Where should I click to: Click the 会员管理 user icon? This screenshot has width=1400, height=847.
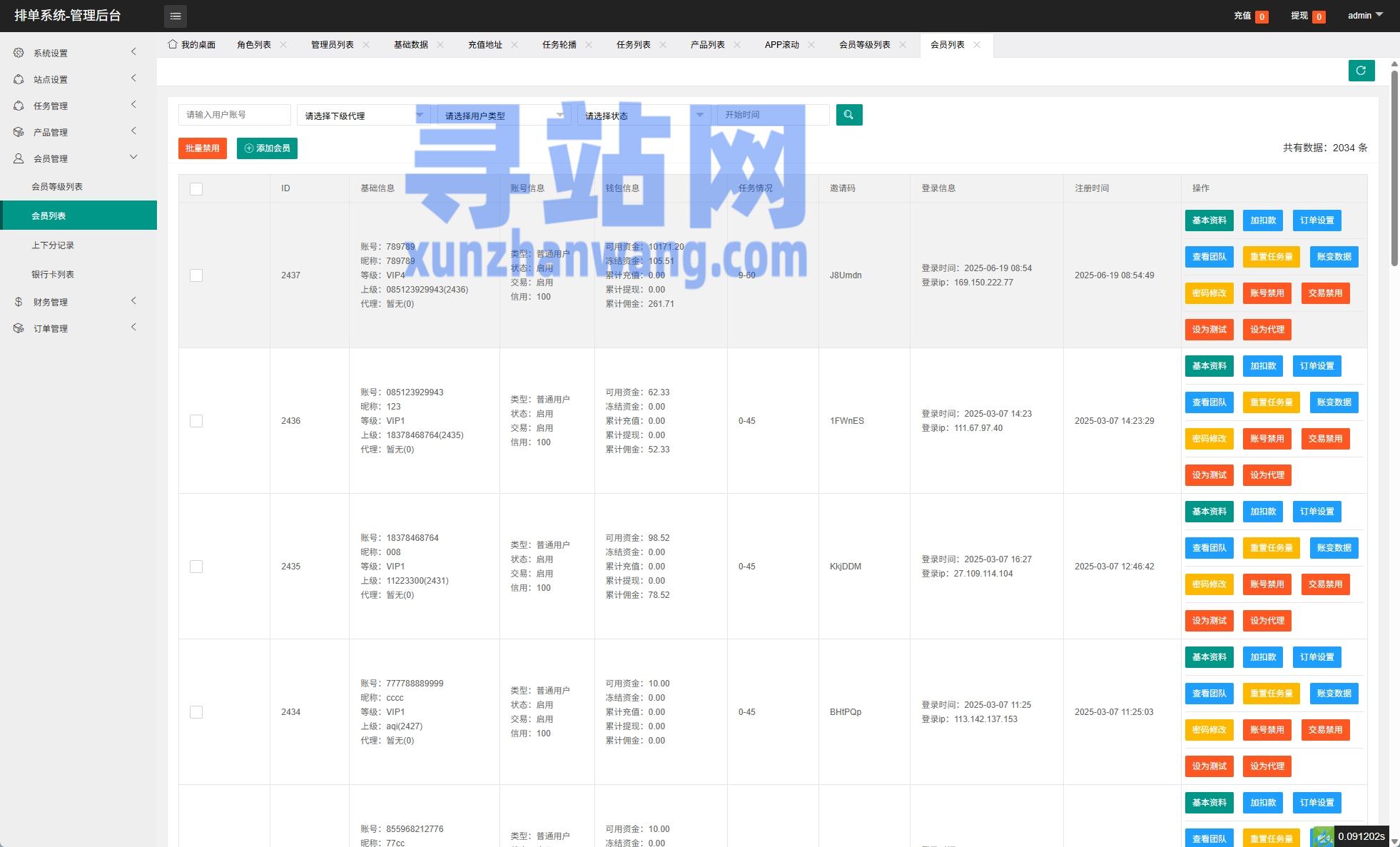click(x=19, y=158)
